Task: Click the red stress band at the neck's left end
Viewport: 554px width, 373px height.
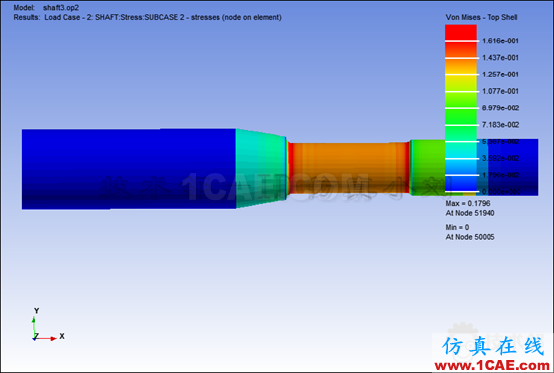Action: (x=291, y=168)
